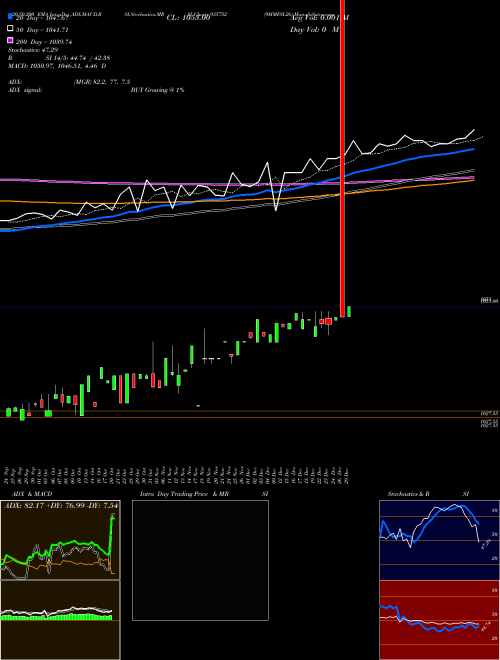Click the 1027.55 price level label
The height and width of the screenshot is (660, 500).
coord(490,414)
